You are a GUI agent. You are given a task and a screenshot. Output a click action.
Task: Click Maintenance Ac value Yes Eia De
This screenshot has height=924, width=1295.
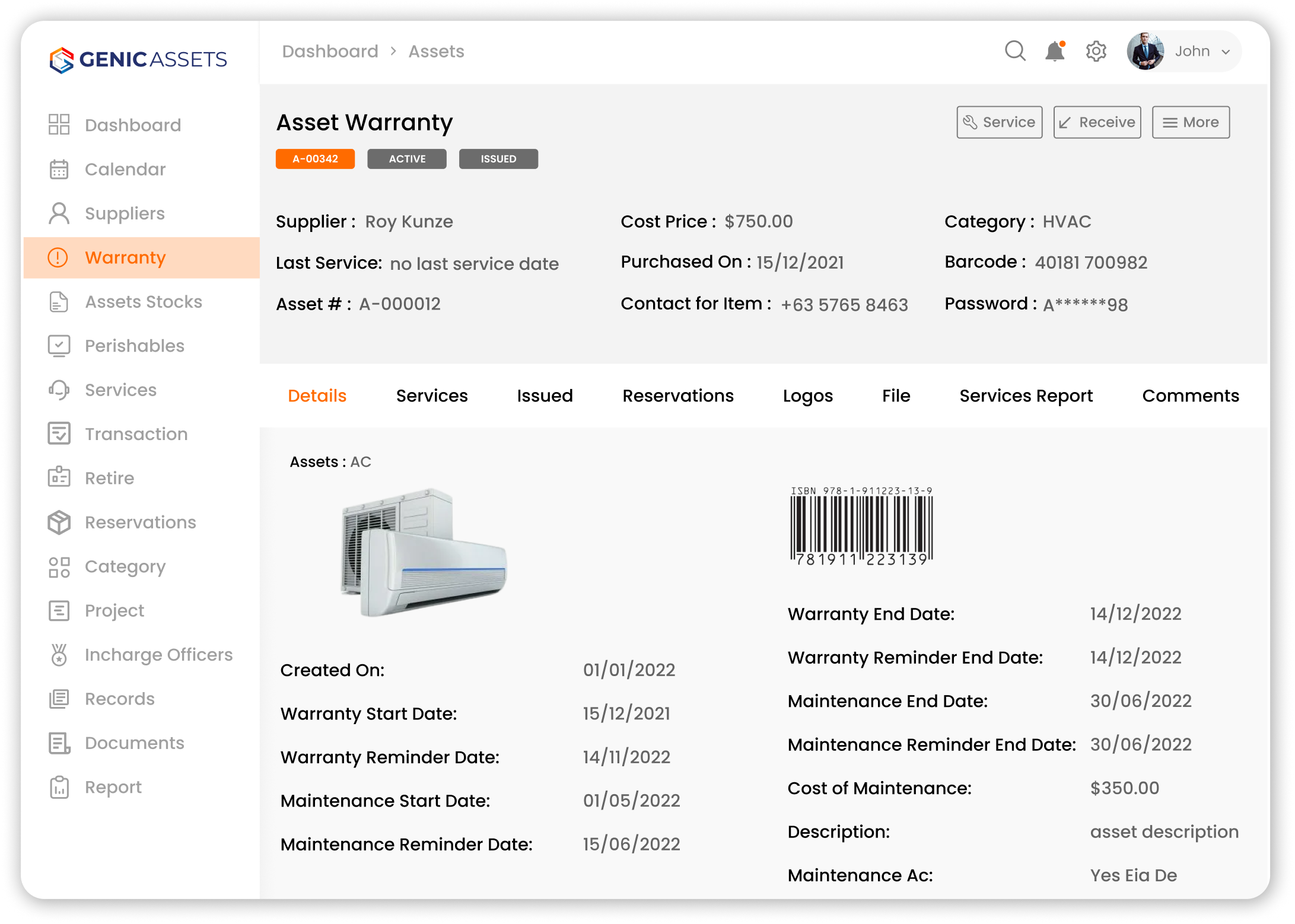(1133, 875)
